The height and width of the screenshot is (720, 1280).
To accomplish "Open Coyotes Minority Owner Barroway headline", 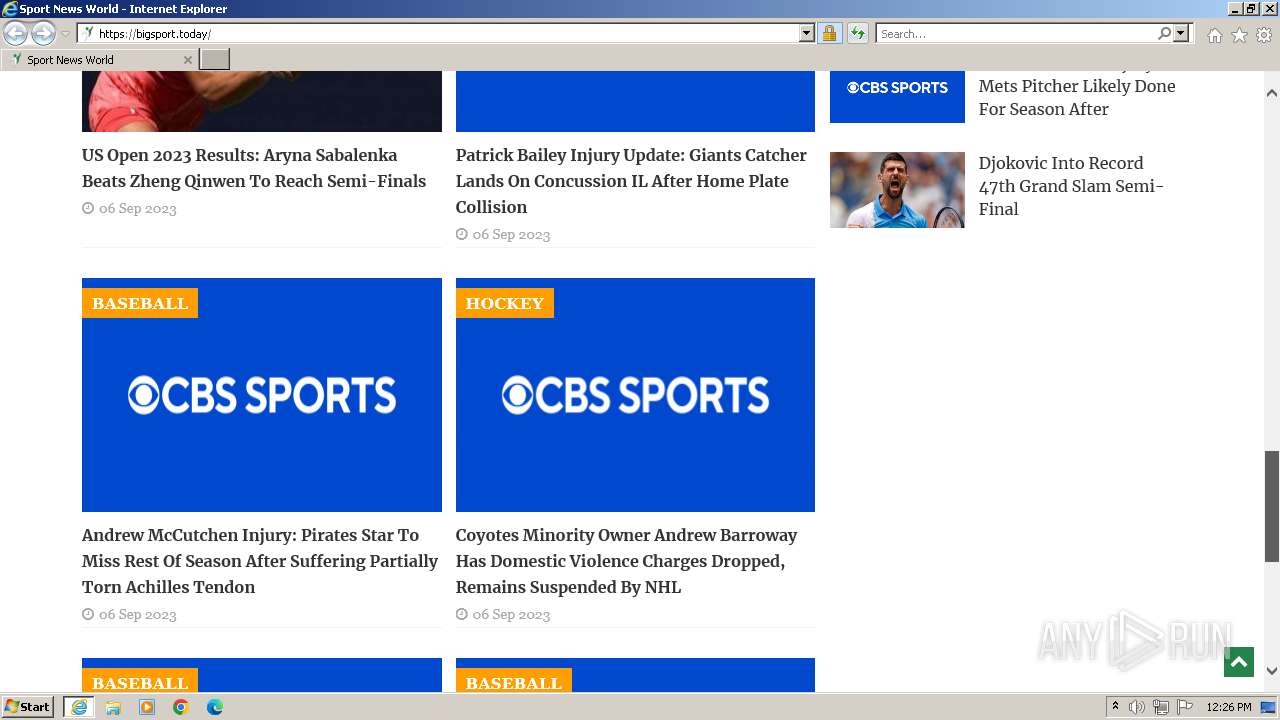I will (626, 561).
